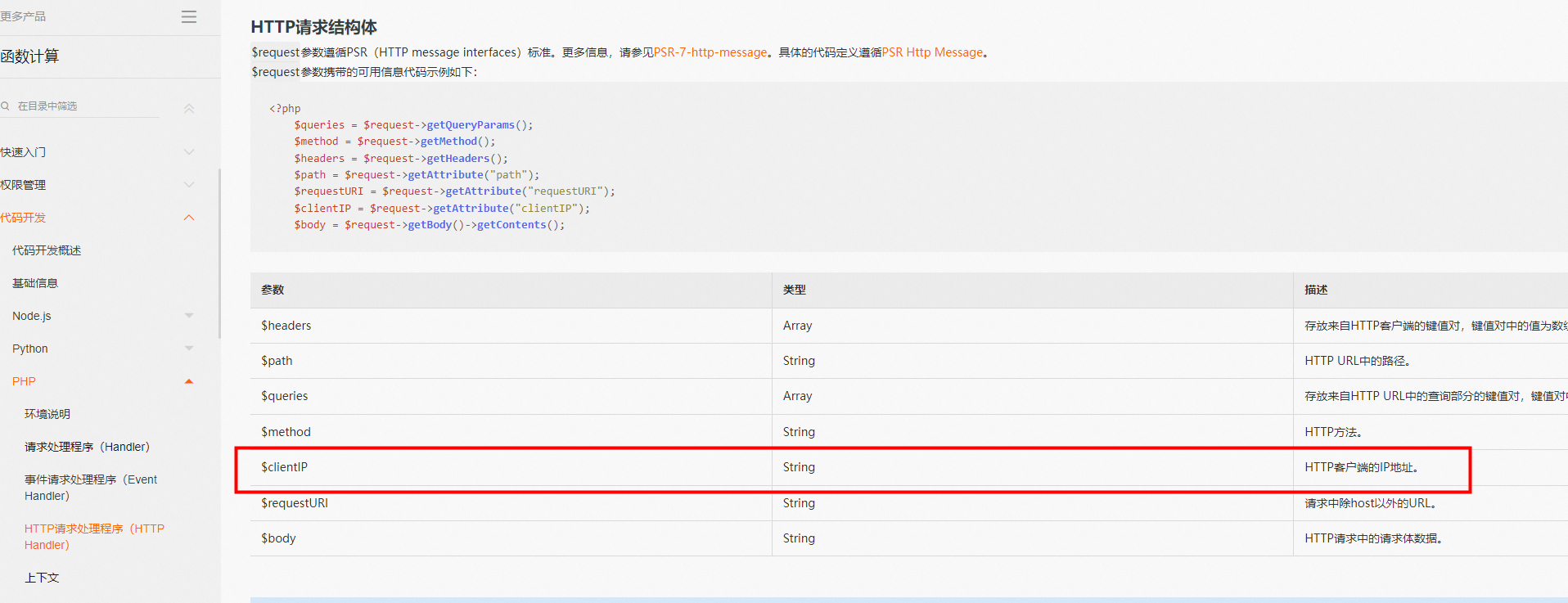Open the hamburger menu beside 更多产品
This screenshot has width=1568, height=603.
[x=189, y=16]
